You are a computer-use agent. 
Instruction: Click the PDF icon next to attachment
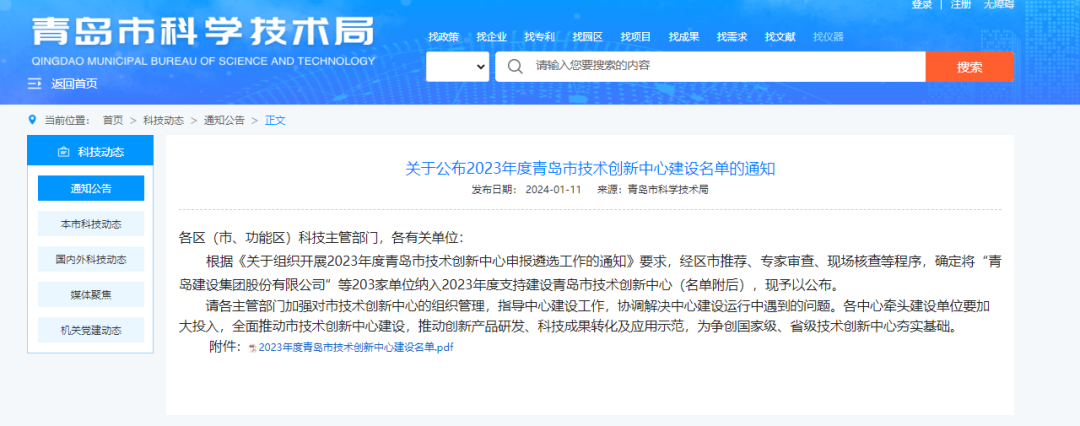pyautogui.click(x=251, y=347)
